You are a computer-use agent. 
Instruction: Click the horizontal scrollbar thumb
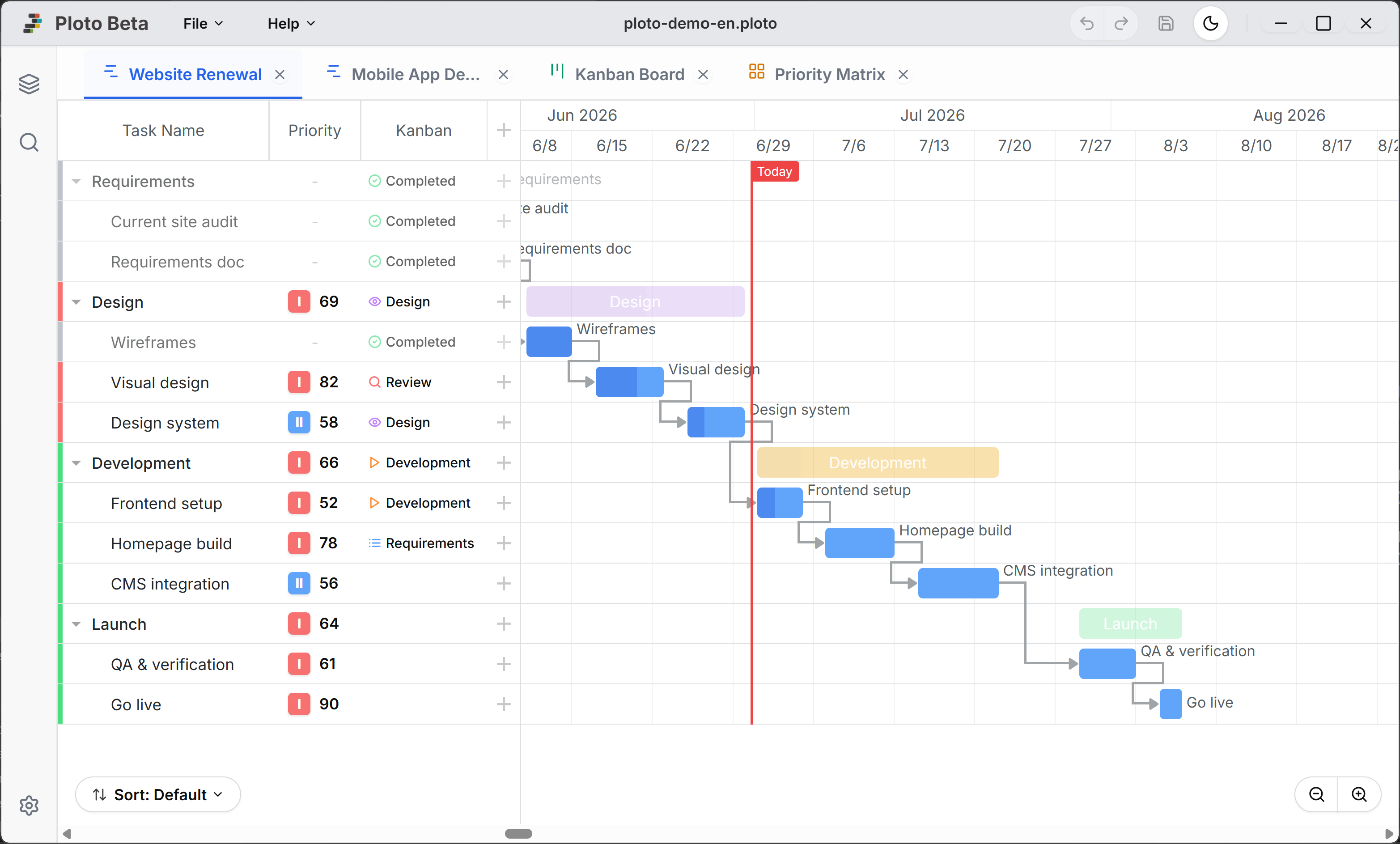click(518, 833)
